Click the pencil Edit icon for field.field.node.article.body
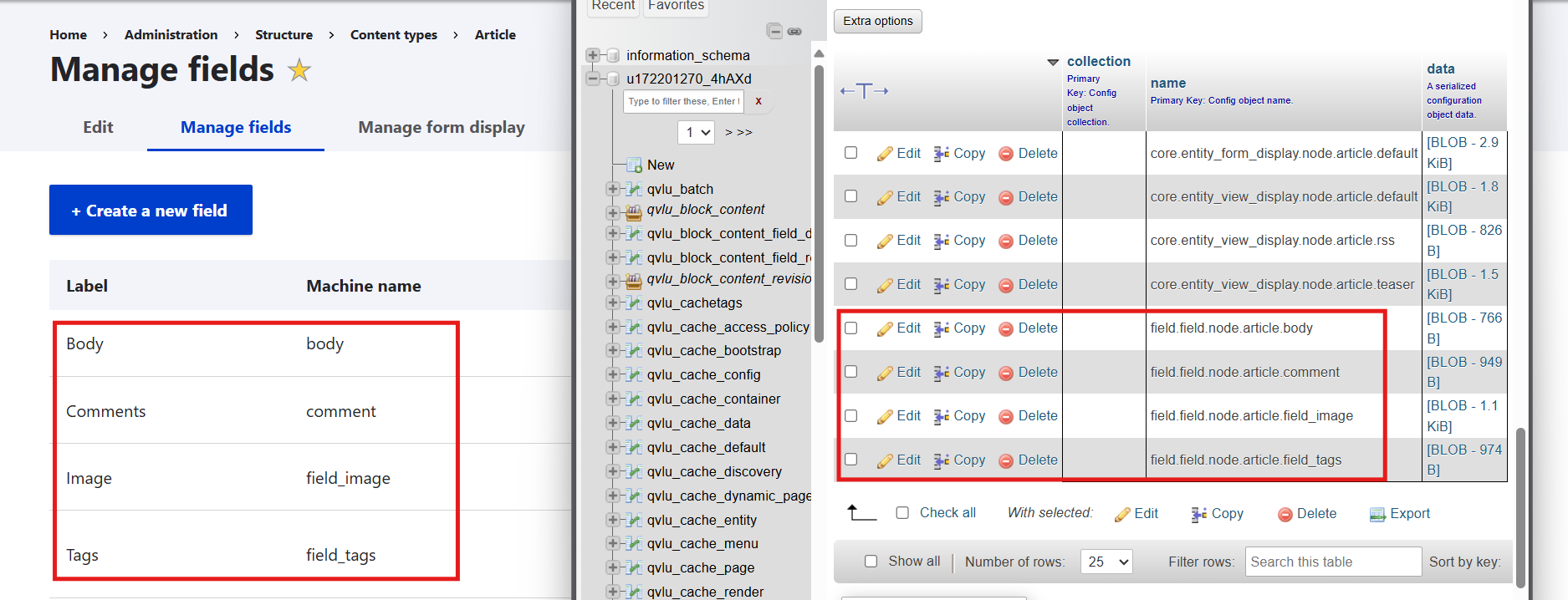Screen dimensions: 1568x600 [x=885, y=329]
